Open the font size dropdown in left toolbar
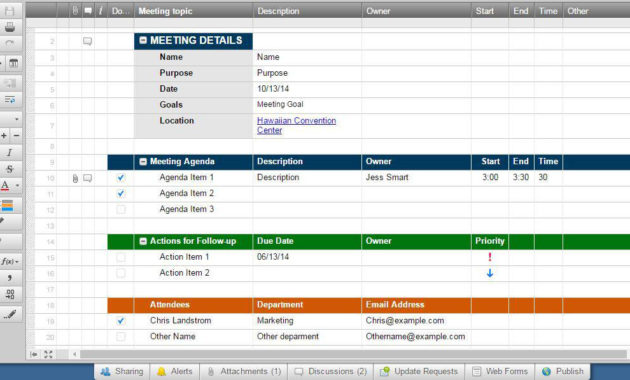630x380 pixels. 16,119
